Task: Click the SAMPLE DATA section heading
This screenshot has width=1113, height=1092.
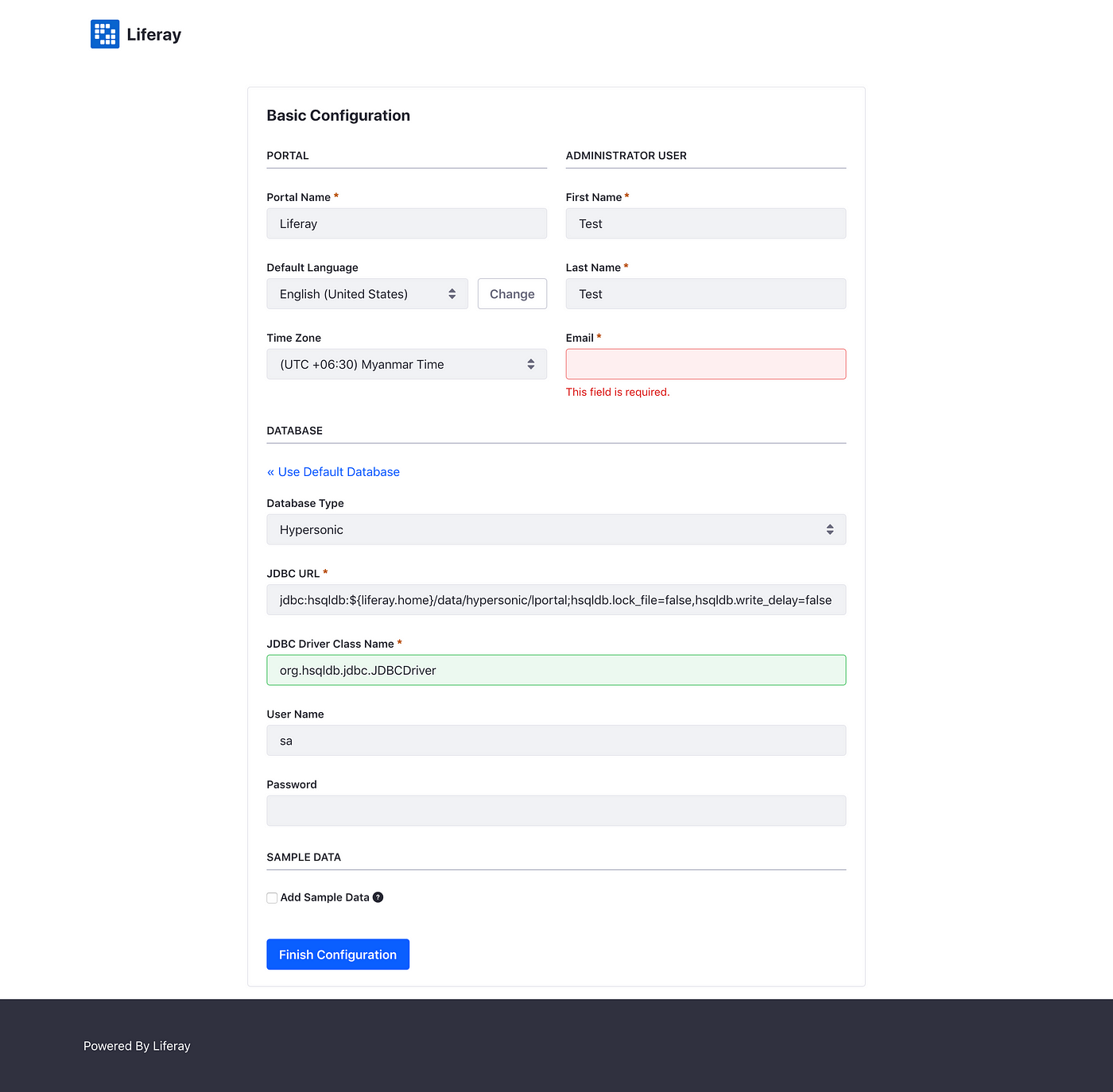Action: [304, 858]
